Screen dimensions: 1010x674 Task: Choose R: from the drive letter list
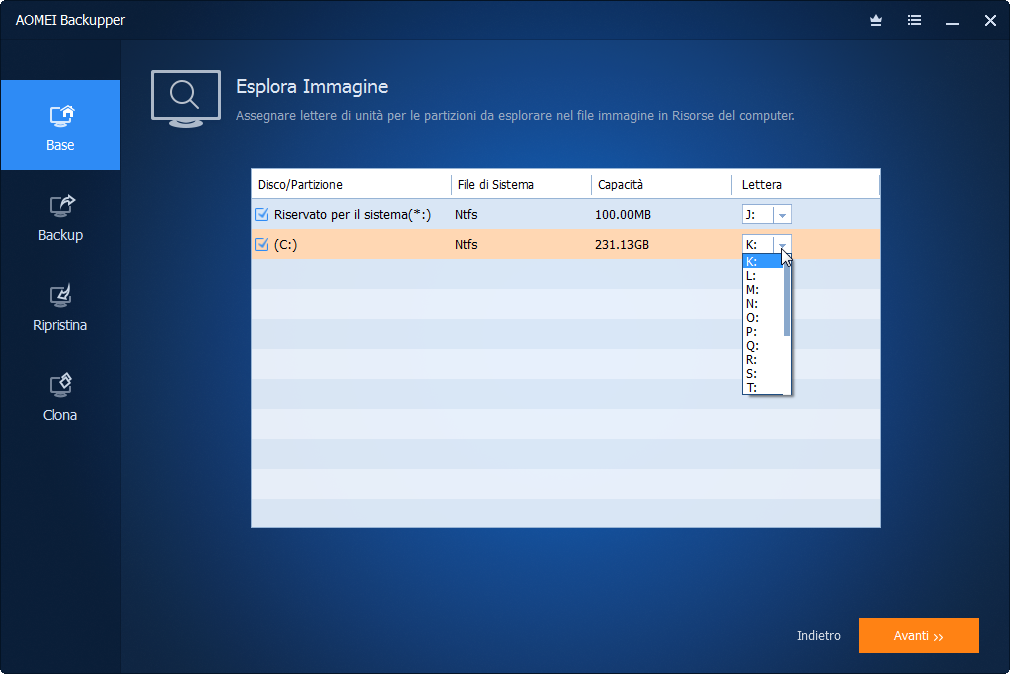point(763,360)
